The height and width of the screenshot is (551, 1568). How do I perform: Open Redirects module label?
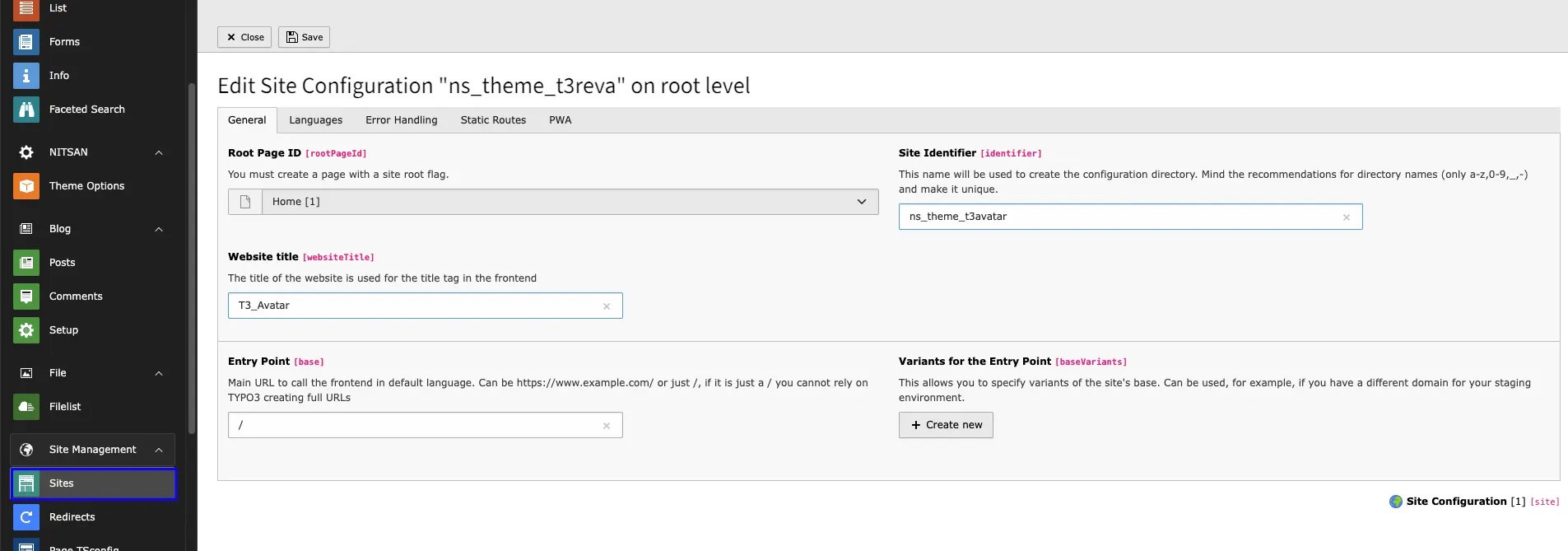point(72,517)
